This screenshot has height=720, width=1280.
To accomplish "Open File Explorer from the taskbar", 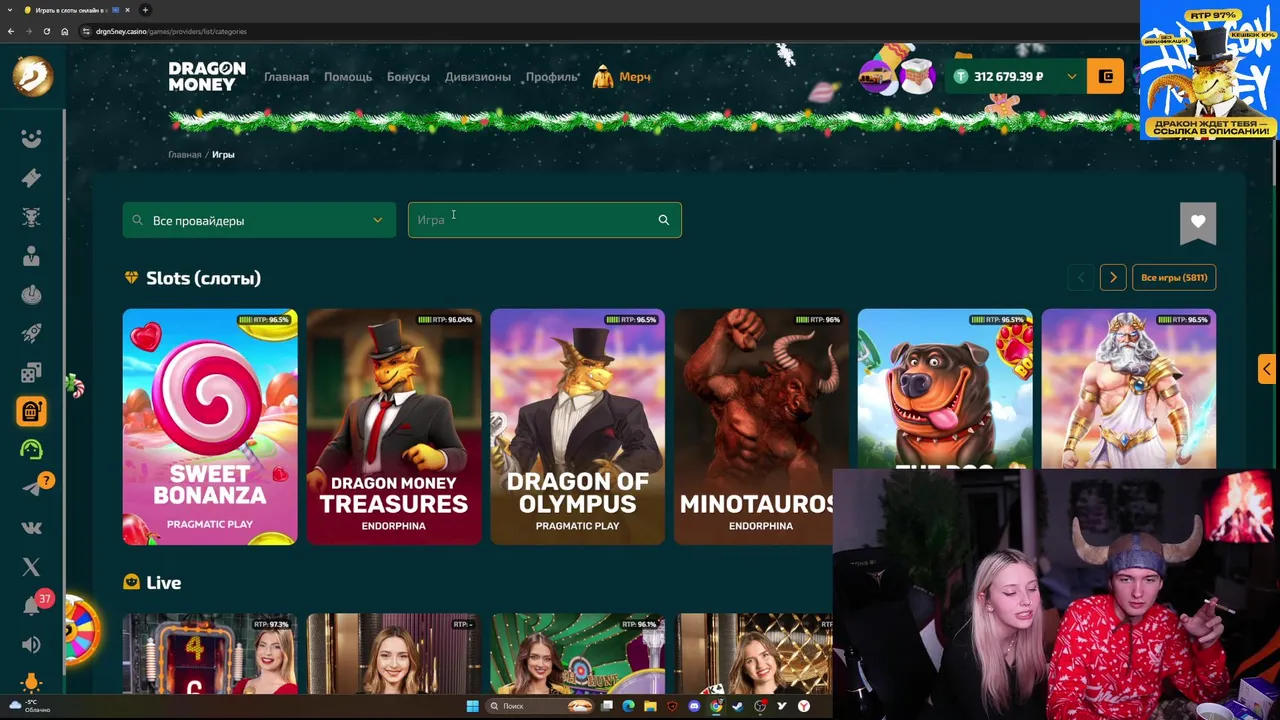I will click(x=650, y=706).
